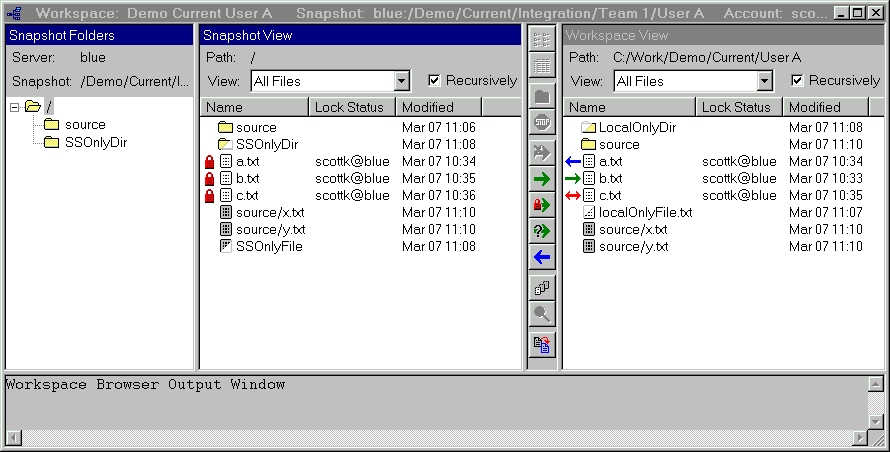
Task: Click the output window scroll down arrow
Action: click(876, 422)
